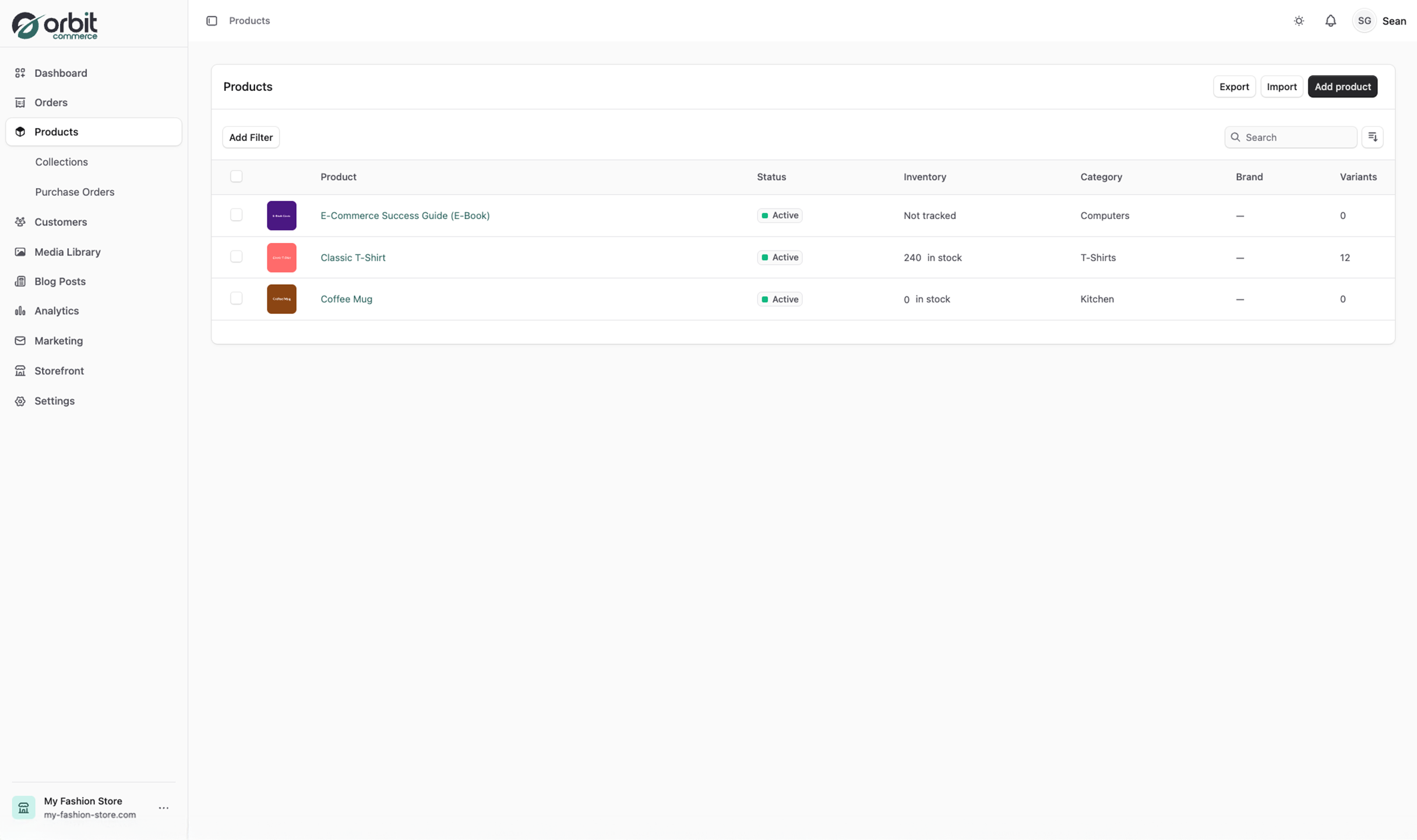Screen dimensions: 1417x840
Task: Collapse the sidebar using the panel icon
Action: coord(212,20)
